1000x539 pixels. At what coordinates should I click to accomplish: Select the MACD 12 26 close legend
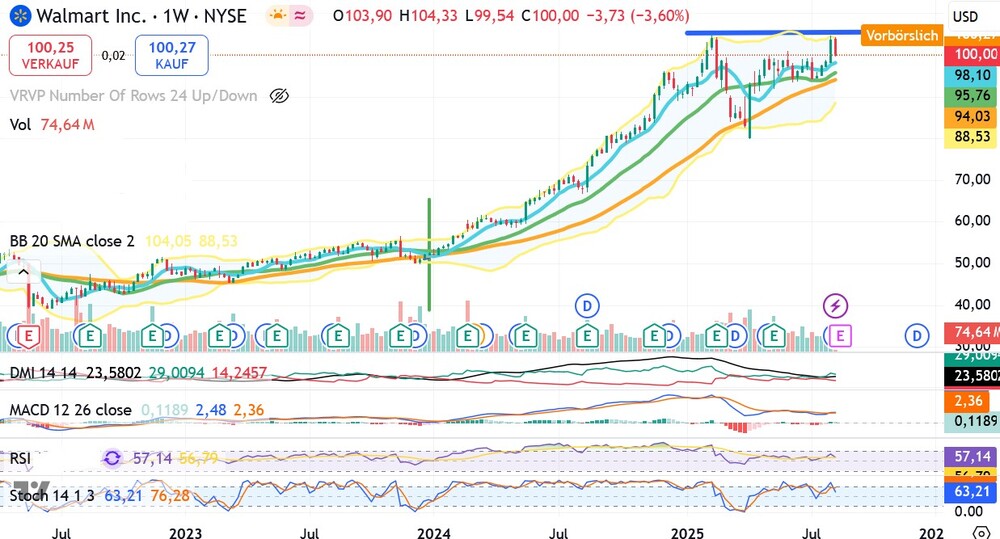(70, 410)
